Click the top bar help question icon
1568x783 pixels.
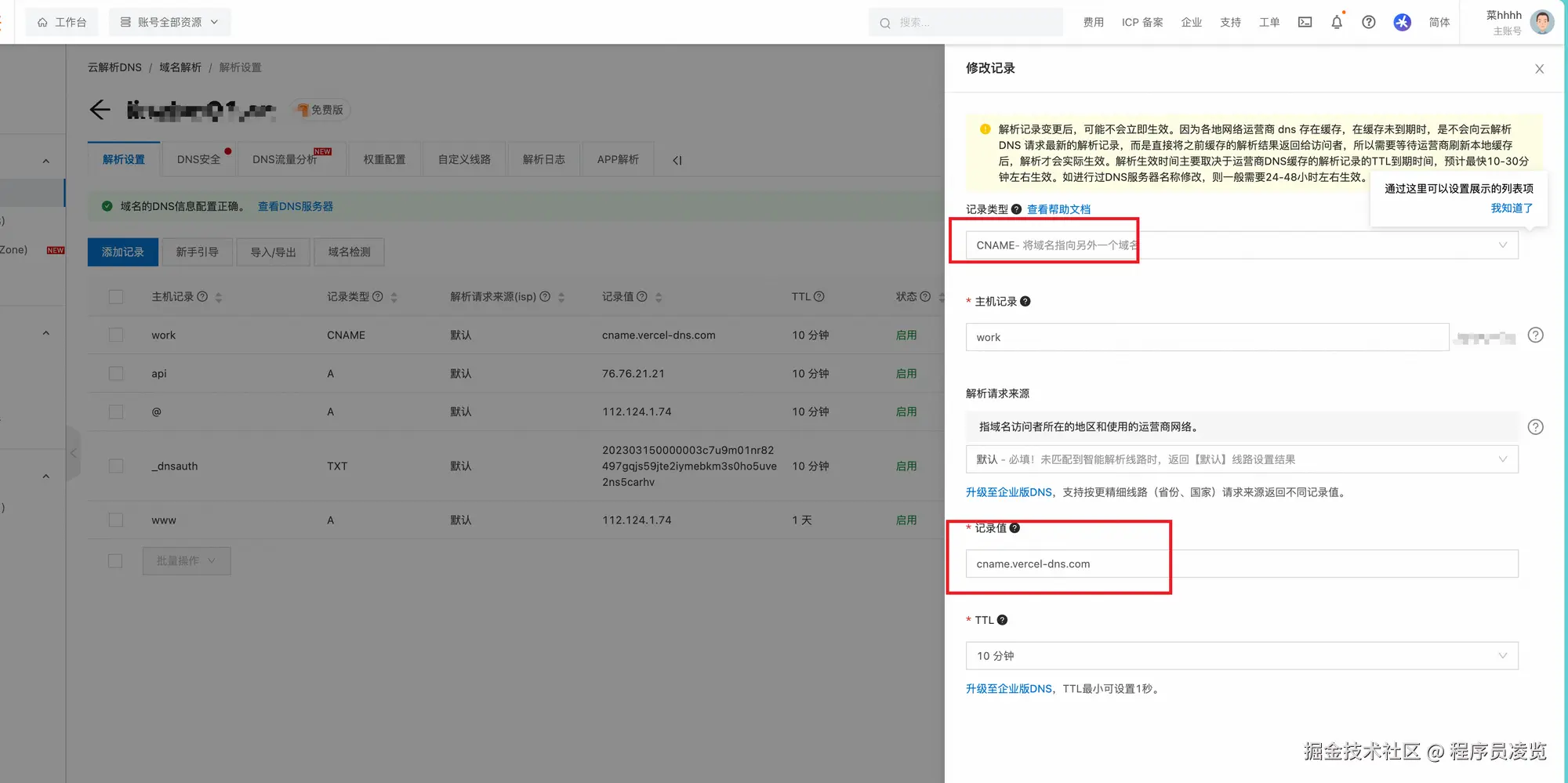[1369, 22]
